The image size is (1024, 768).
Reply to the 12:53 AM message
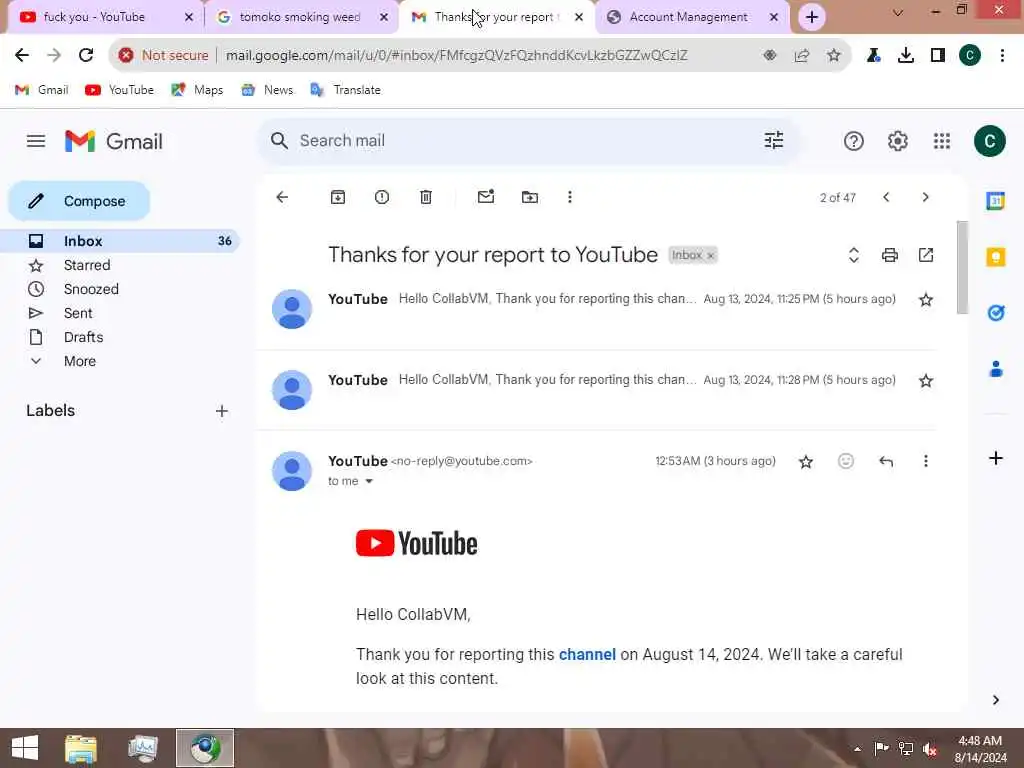coord(886,462)
